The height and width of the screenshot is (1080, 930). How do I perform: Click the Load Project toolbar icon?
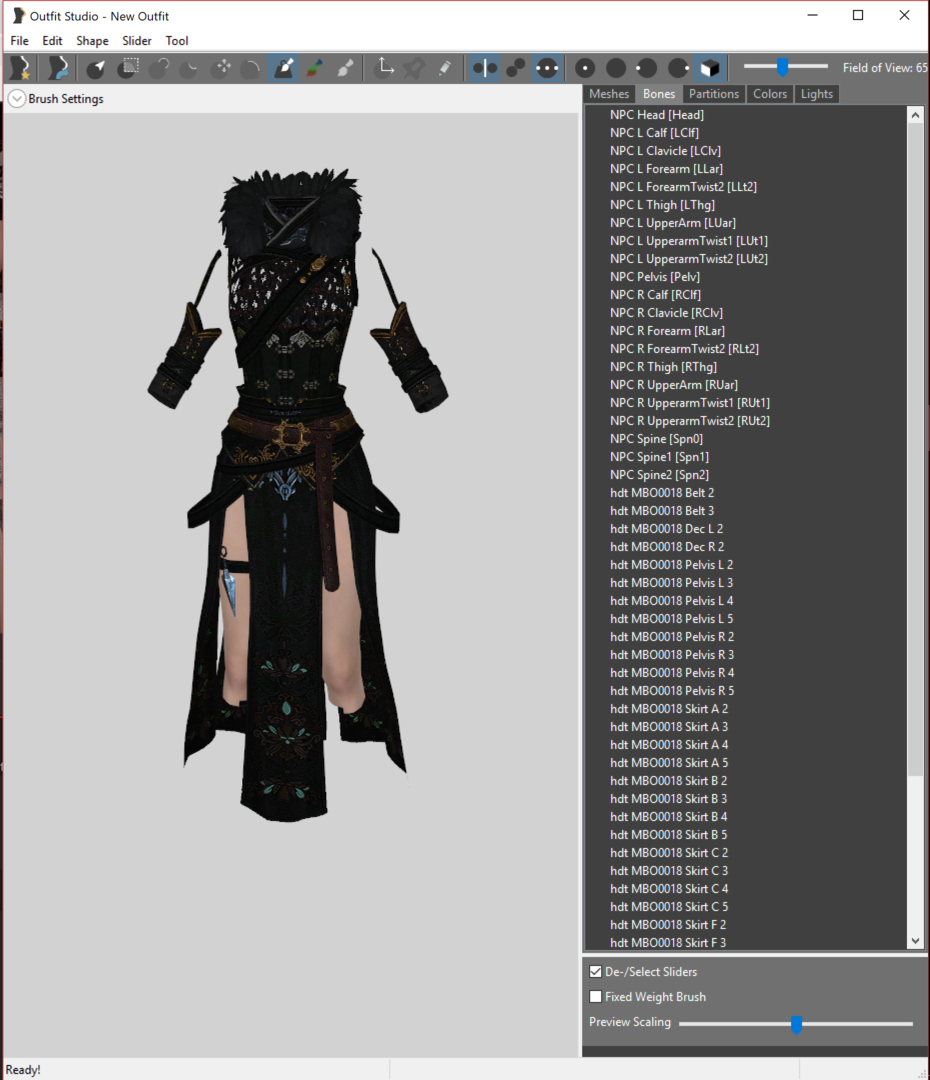click(57, 68)
